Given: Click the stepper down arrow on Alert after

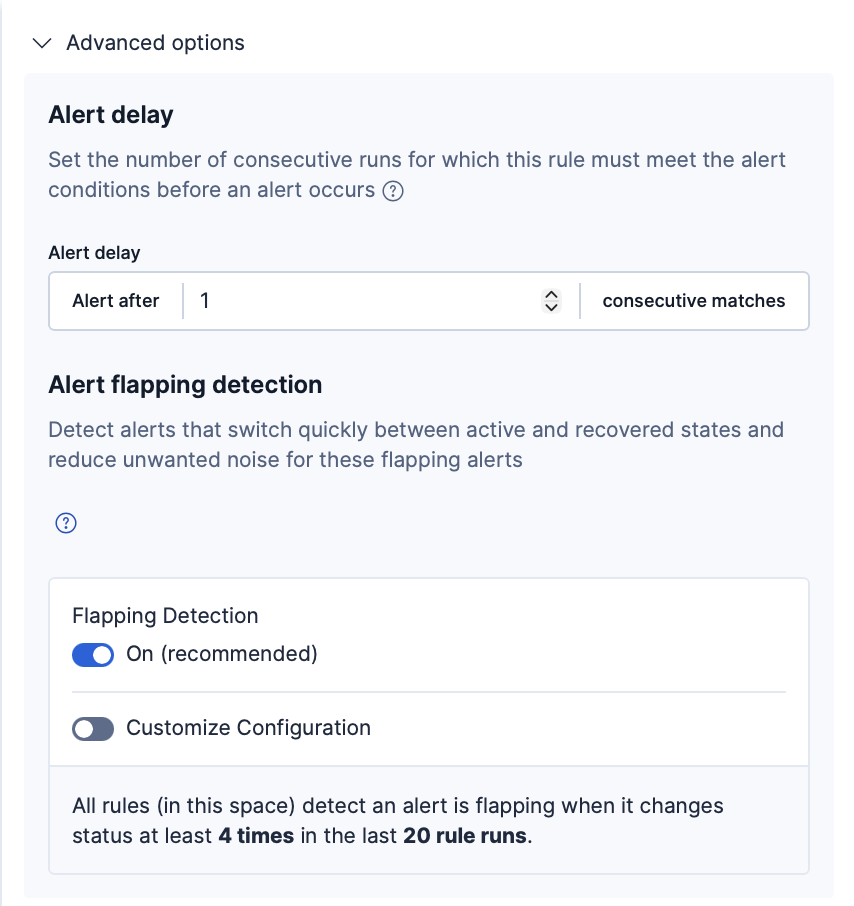Looking at the screenshot, I should point(551,308).
